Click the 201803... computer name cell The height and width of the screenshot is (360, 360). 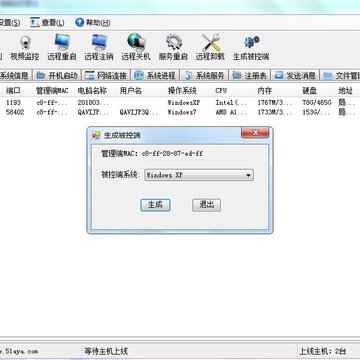point(93,103)
